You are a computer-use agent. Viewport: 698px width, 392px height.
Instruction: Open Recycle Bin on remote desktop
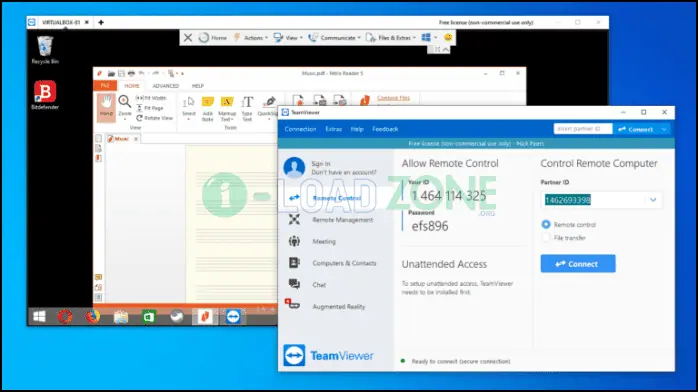45,50
